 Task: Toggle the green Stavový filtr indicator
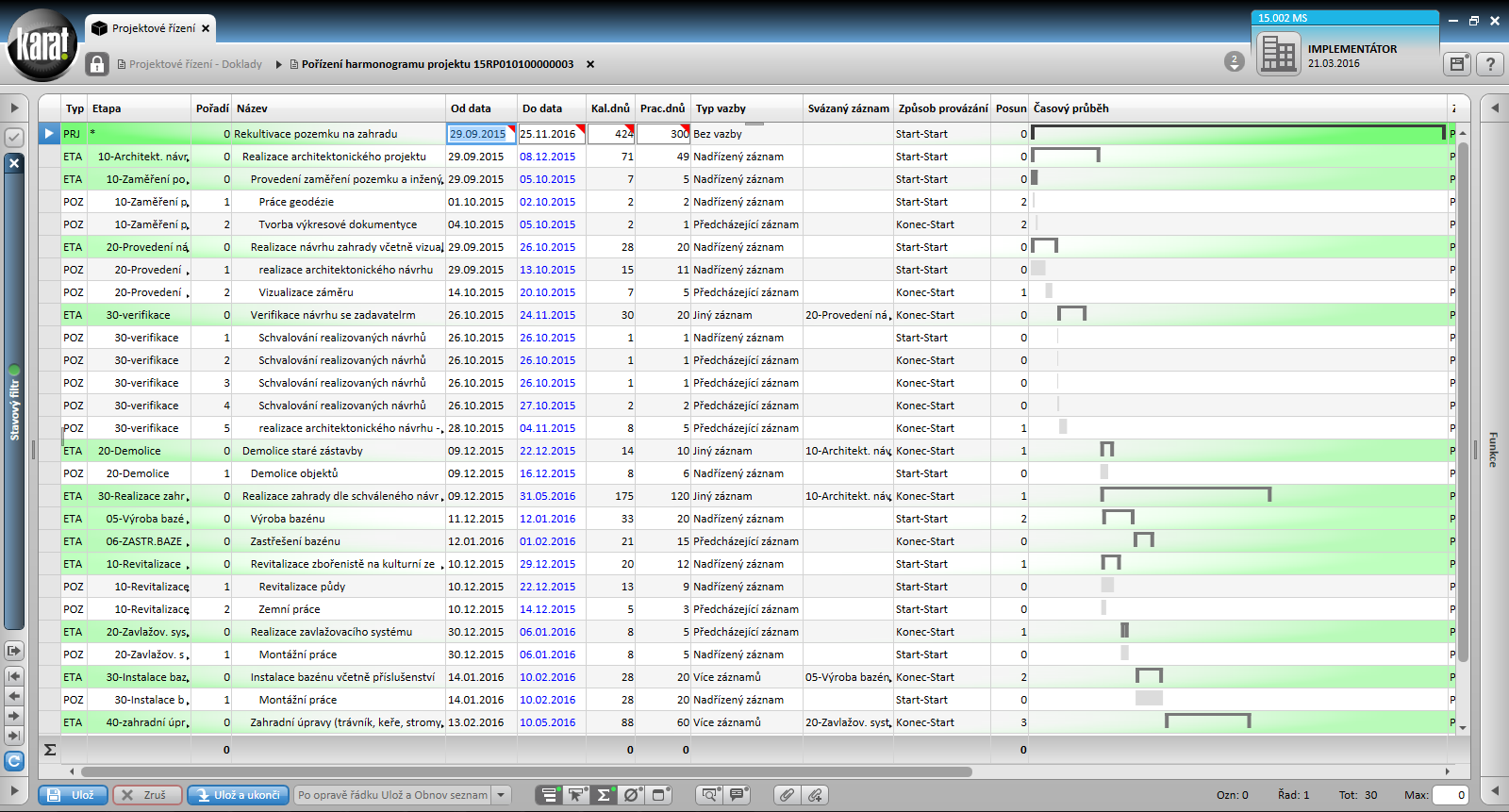click(14, 371)
